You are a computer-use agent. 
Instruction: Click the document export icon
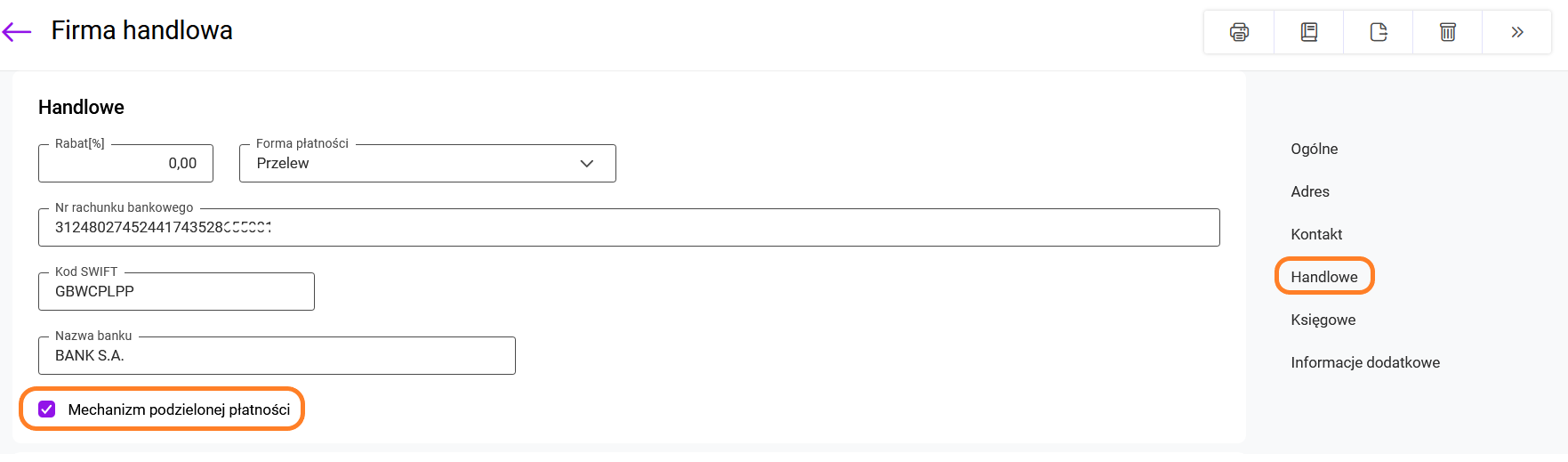pyautogui.click(x=1378, y=32)
